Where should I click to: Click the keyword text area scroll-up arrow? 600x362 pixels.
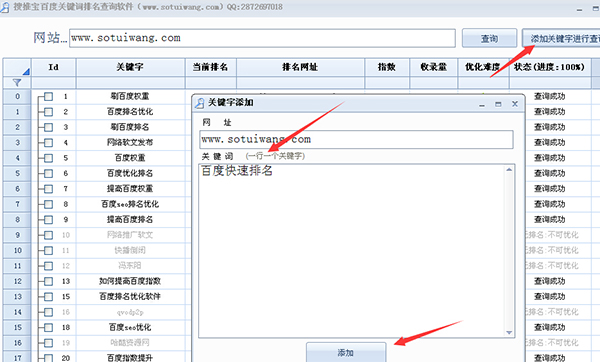(x=509, y=170)
